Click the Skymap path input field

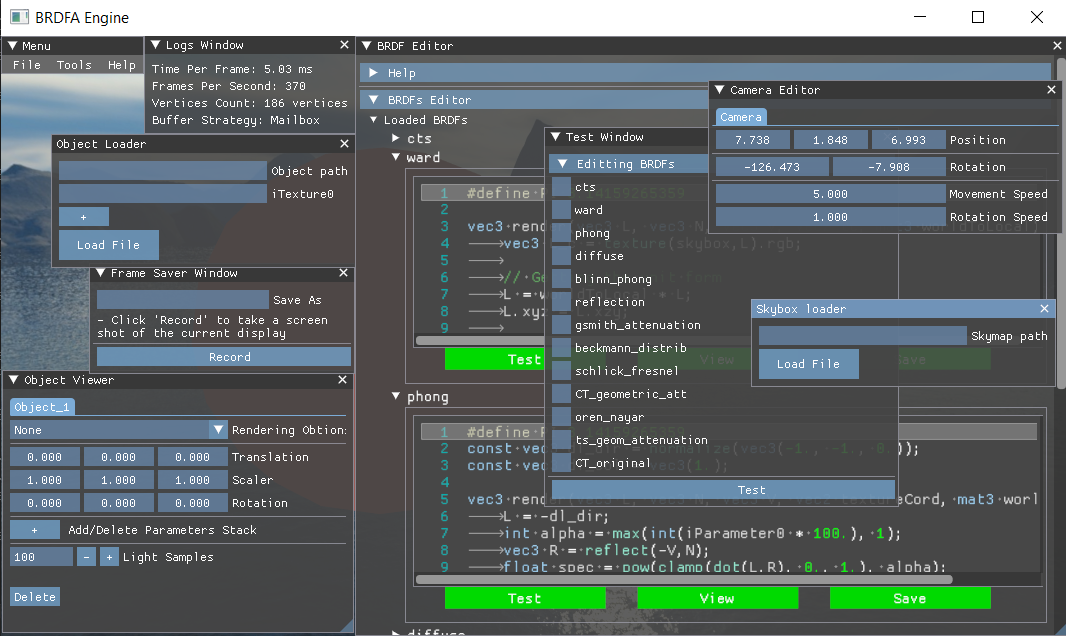pos(862,336)
